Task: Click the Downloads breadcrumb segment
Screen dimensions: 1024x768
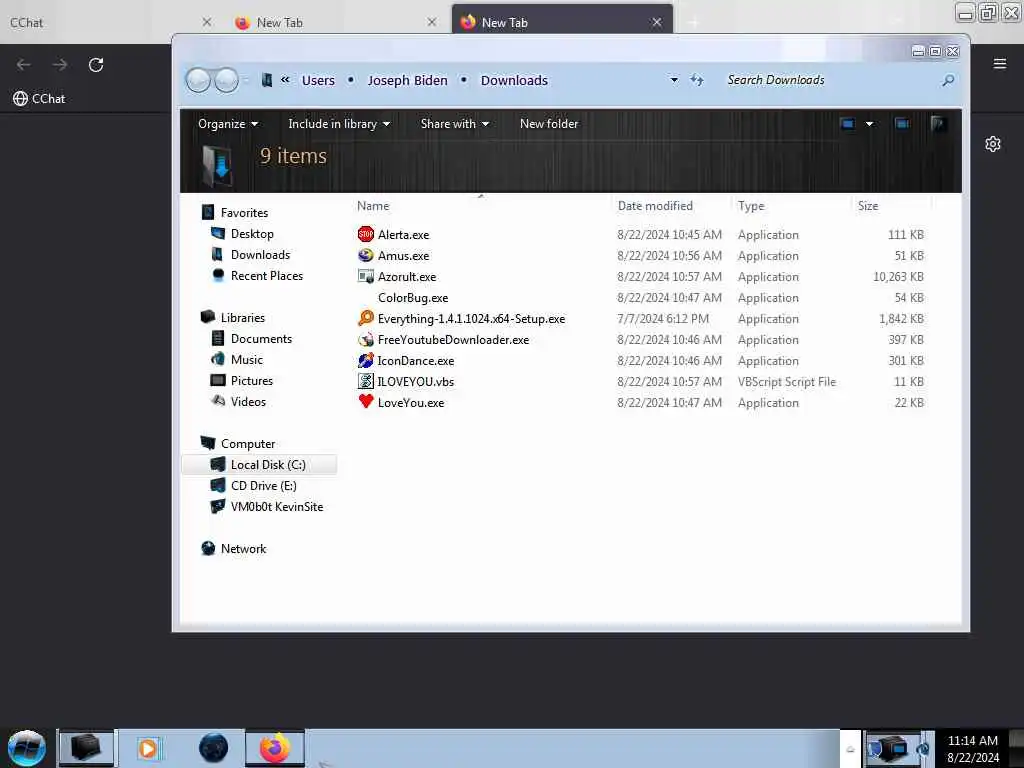Action: pyautogui.click(x=514, y=80)
